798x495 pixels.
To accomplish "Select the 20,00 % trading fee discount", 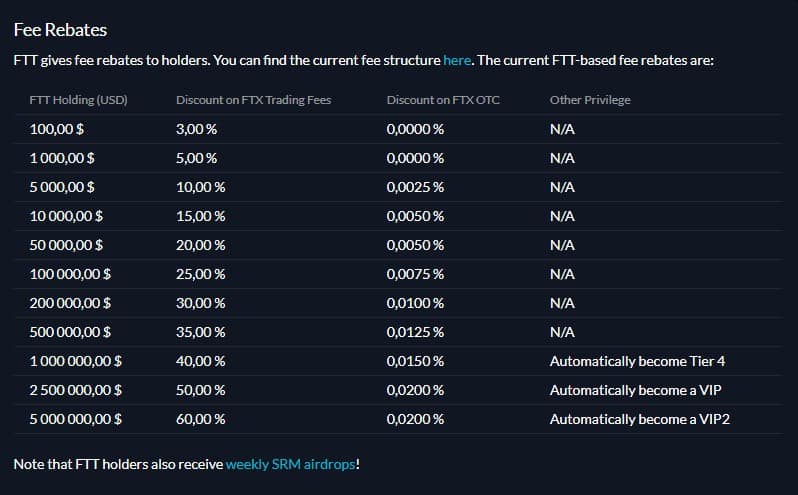I will click(x=201, y=245).
